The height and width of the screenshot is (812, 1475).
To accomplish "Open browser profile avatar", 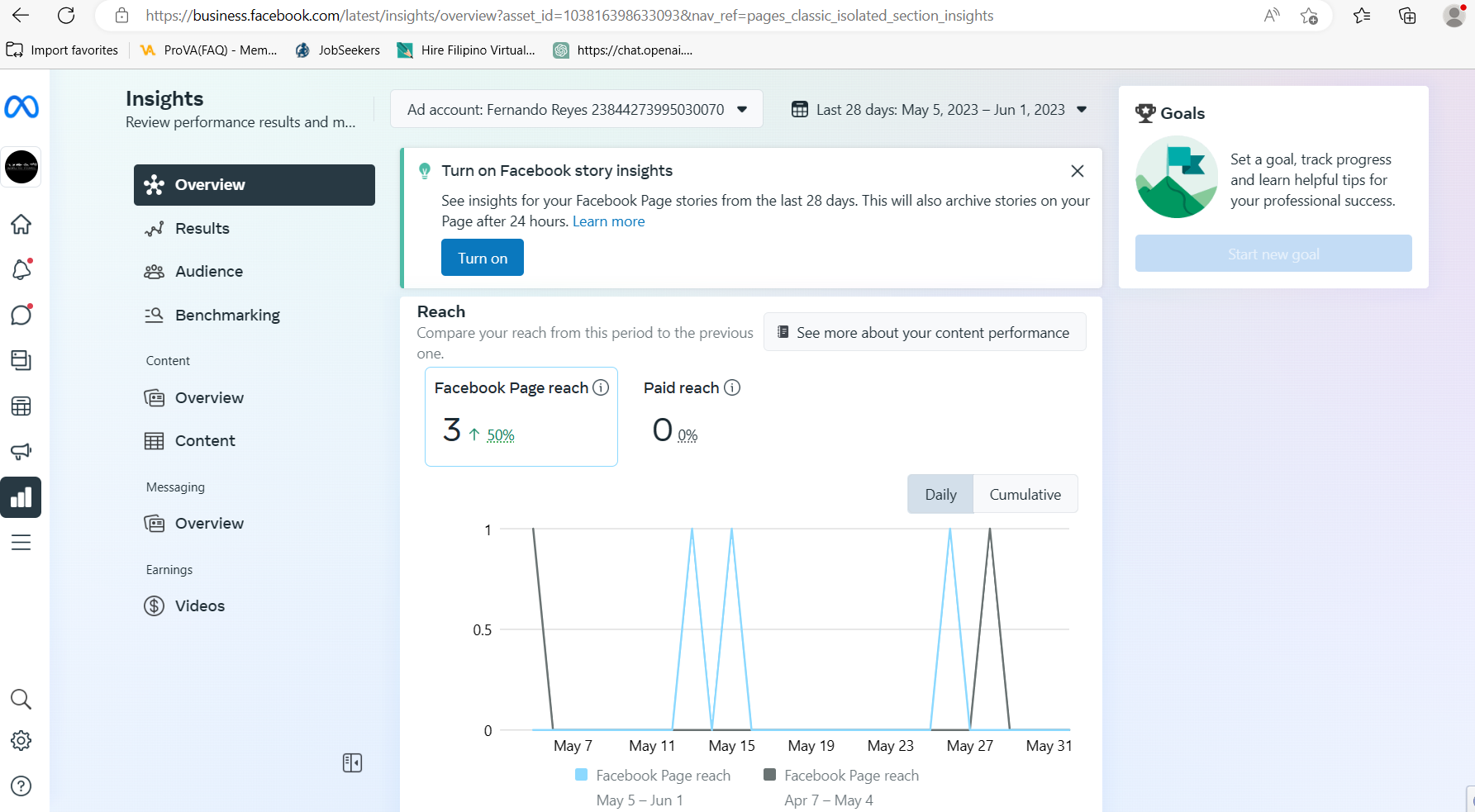I will coord(1454,15).
